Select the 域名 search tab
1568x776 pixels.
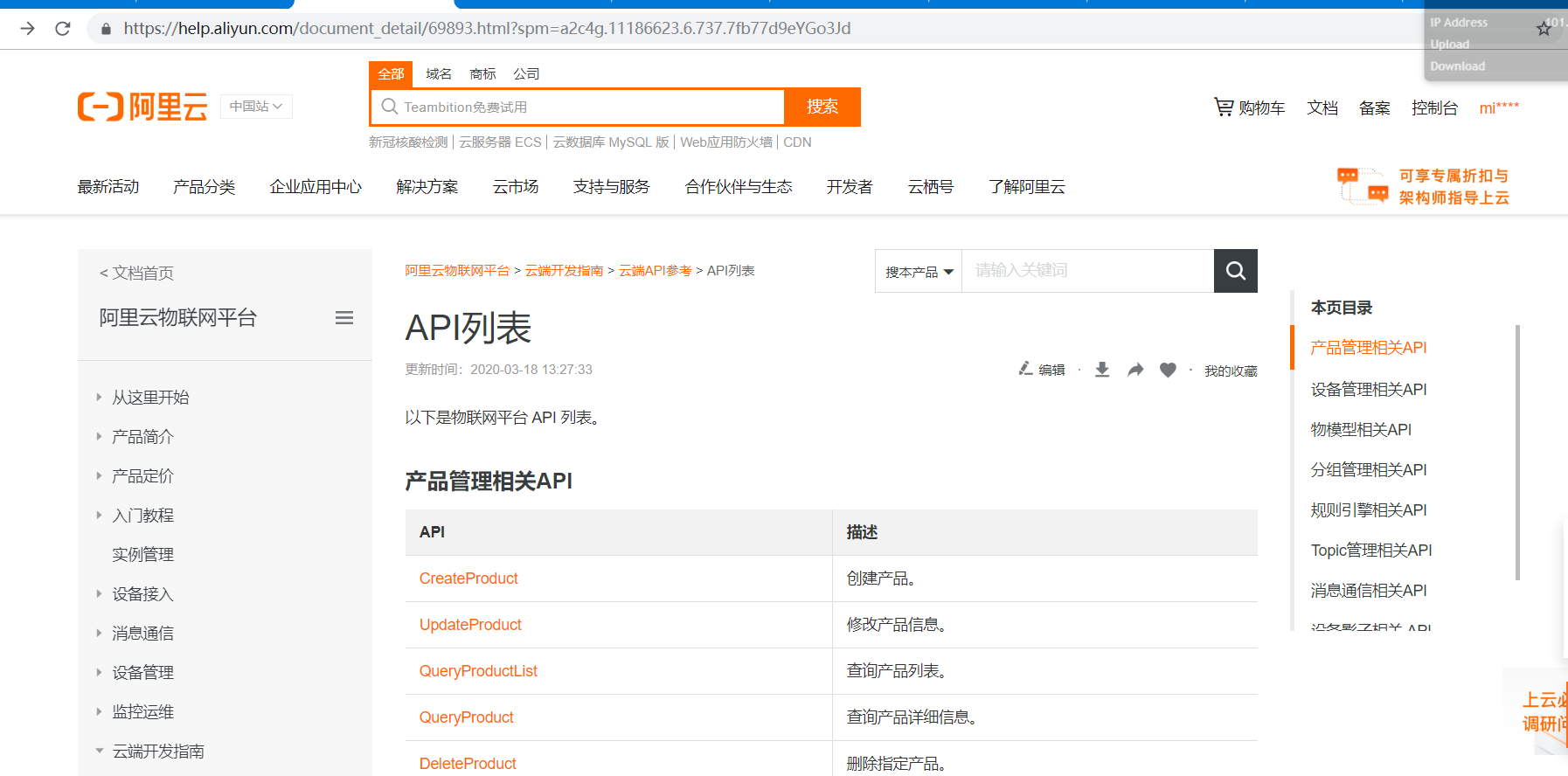439,74
